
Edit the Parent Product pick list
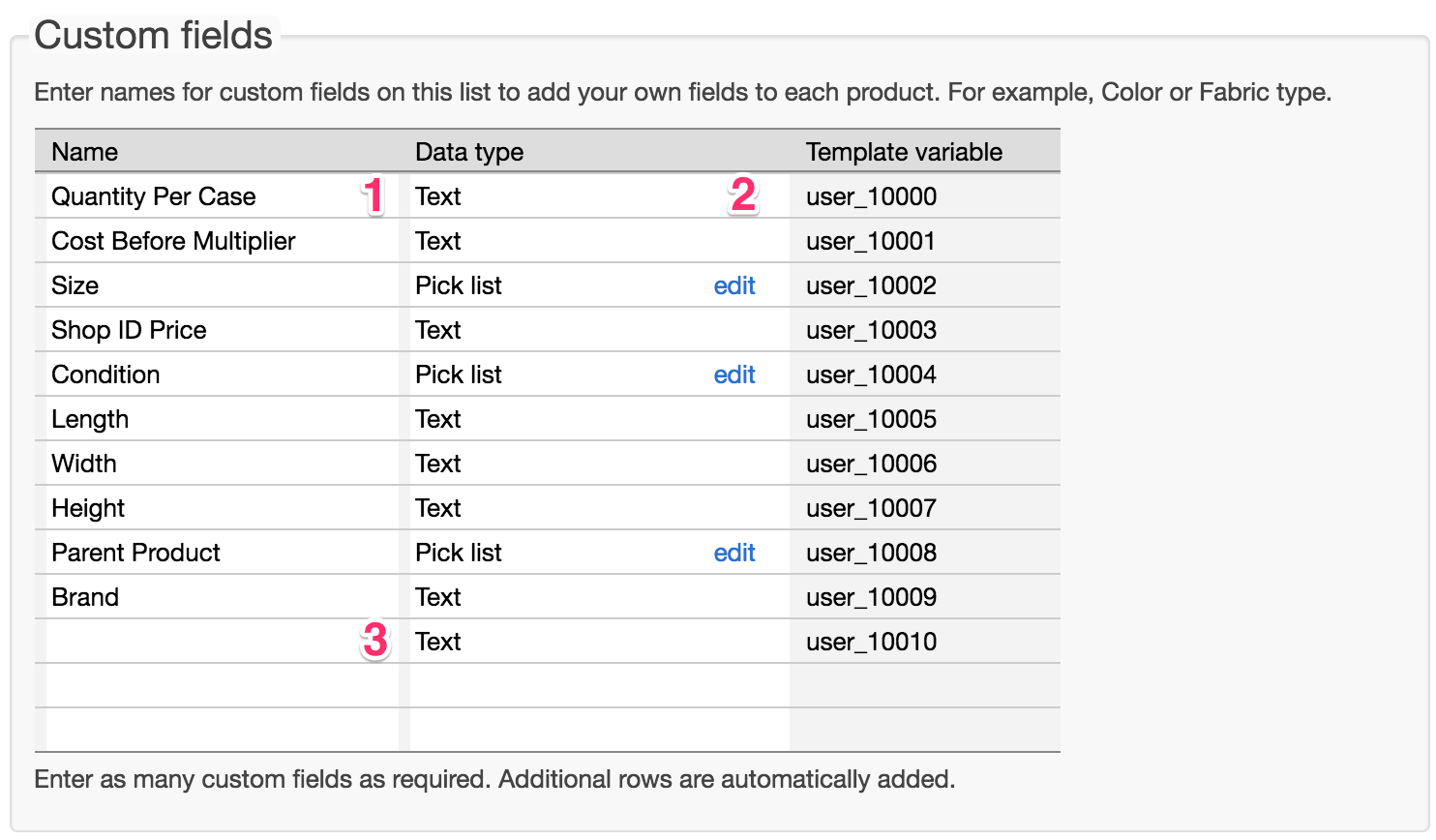(x=734, y=553)
